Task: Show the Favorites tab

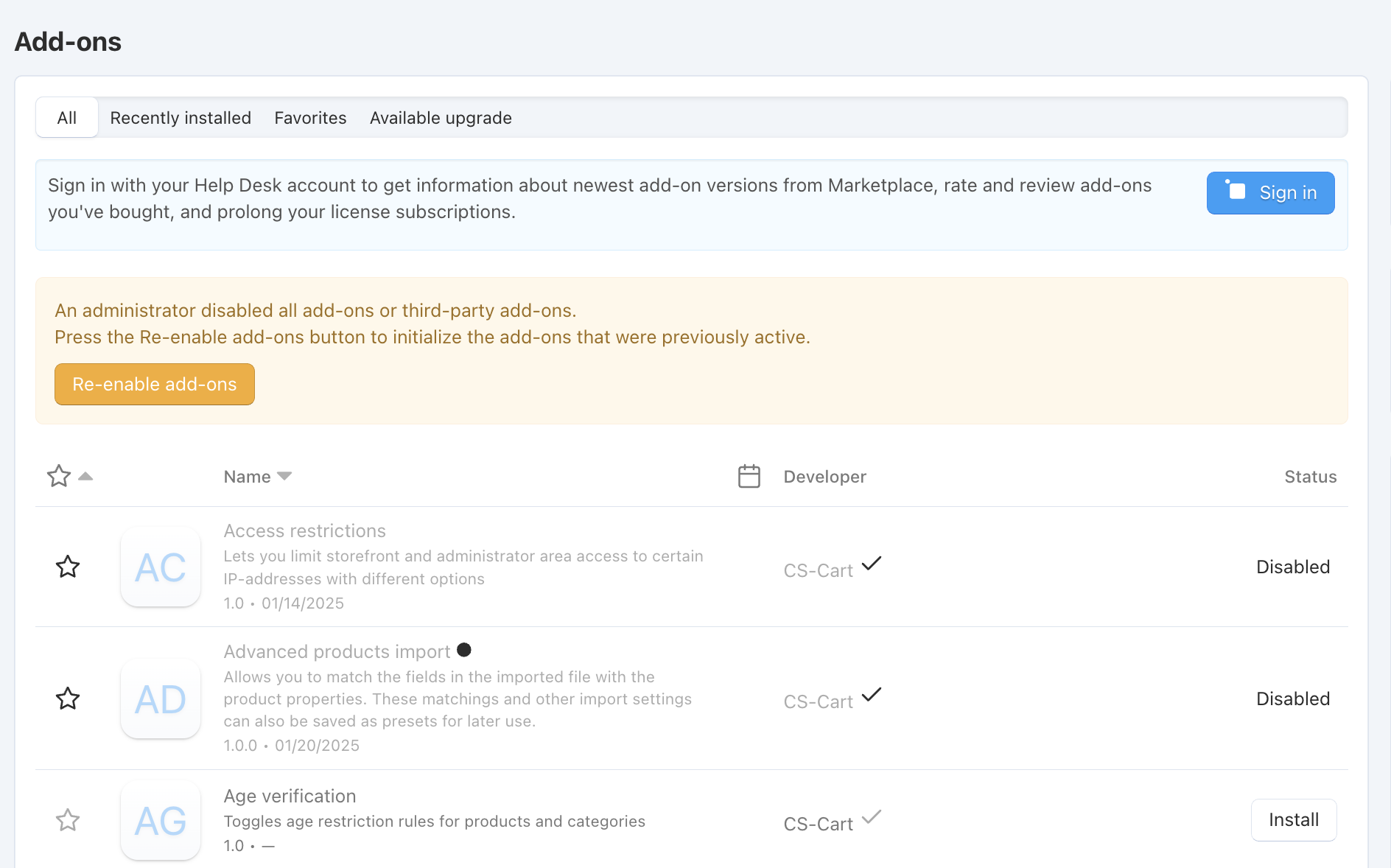Action: coord(310,118)
